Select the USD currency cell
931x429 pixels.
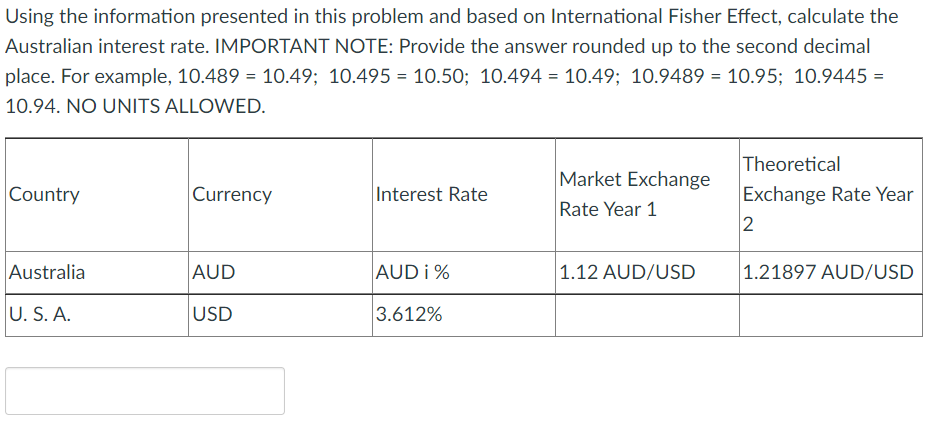pyautogui.click(x=280, y=315)
